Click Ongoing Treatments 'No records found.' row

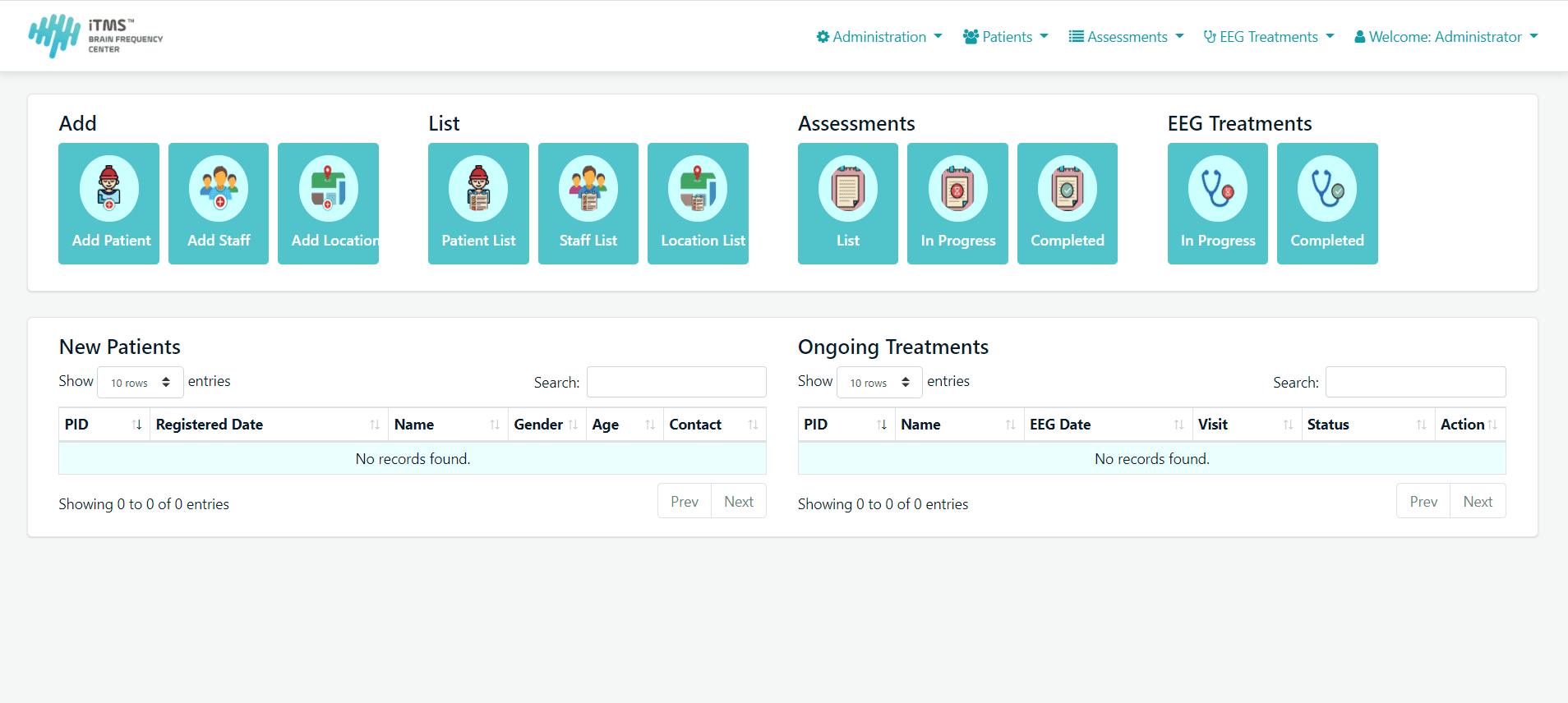point(1152,458)
